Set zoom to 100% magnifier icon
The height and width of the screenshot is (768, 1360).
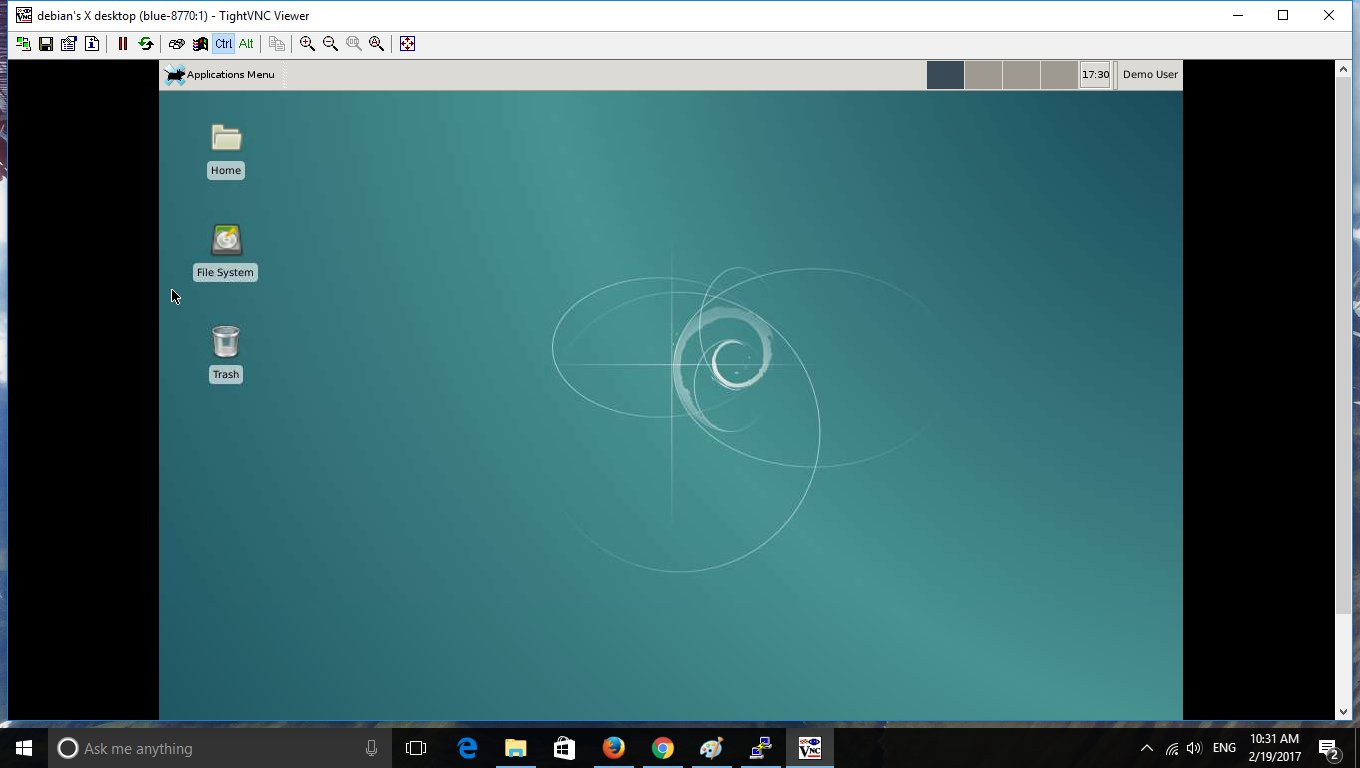354,44
